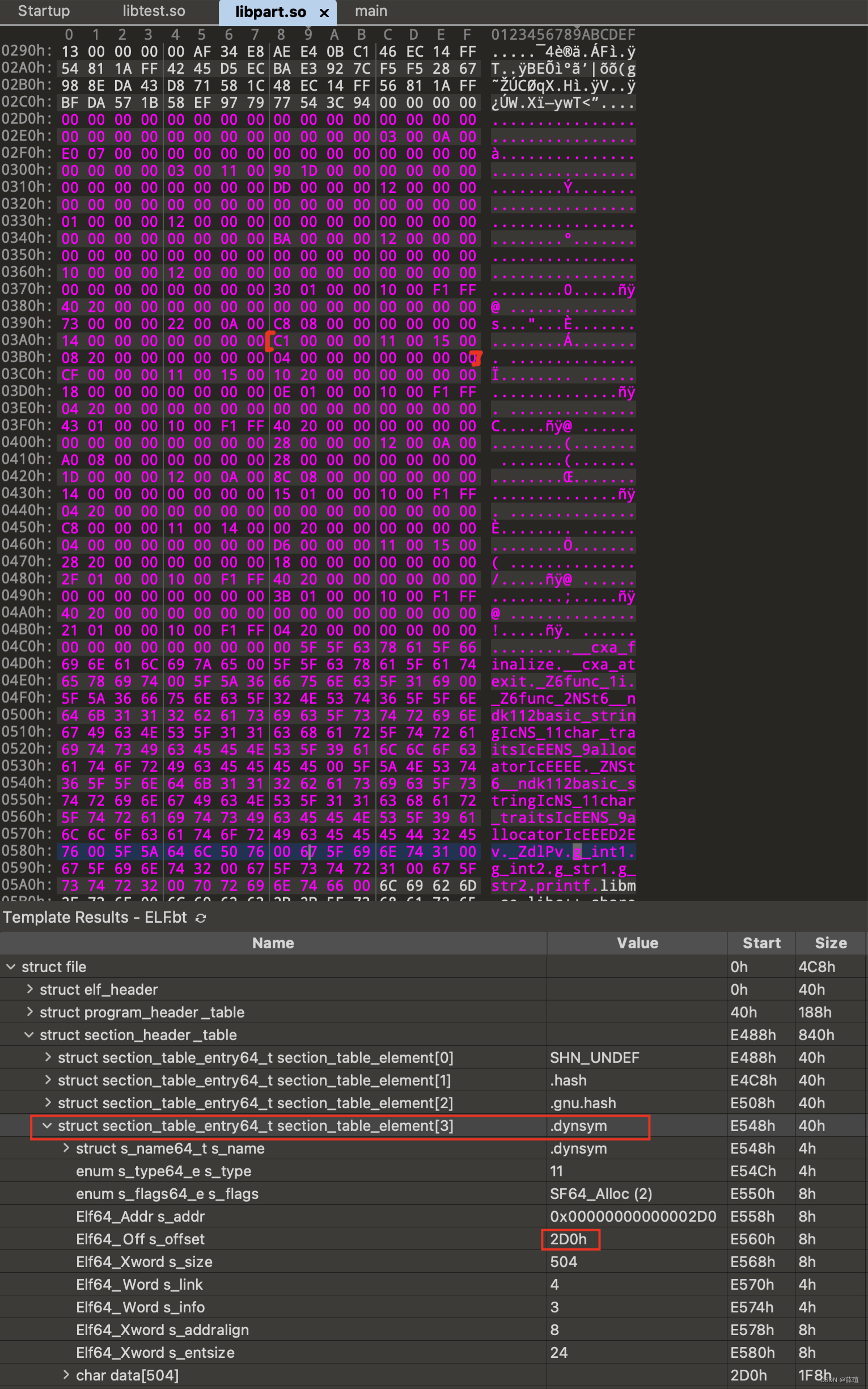
Task: Click row address 0580h in hex view
Action: tap(27, 850)
